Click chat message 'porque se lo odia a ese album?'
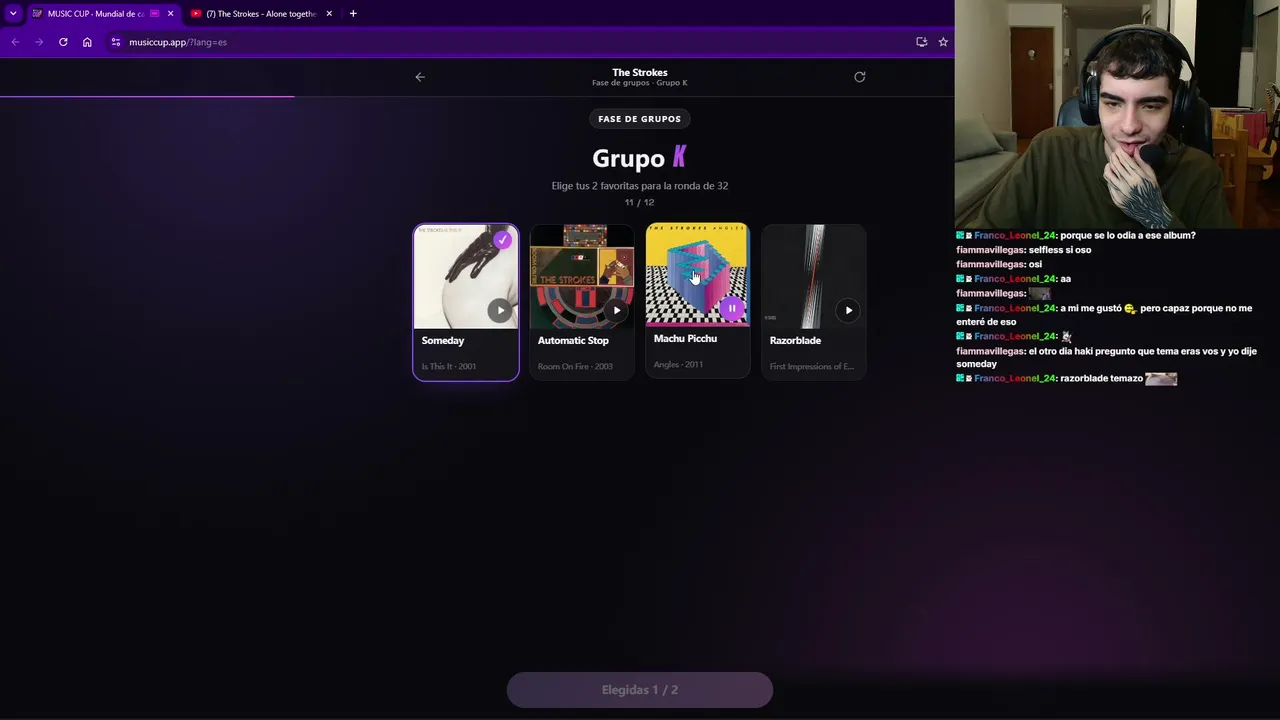Viewport: 1280px width, 720px height. (1128, 236)
